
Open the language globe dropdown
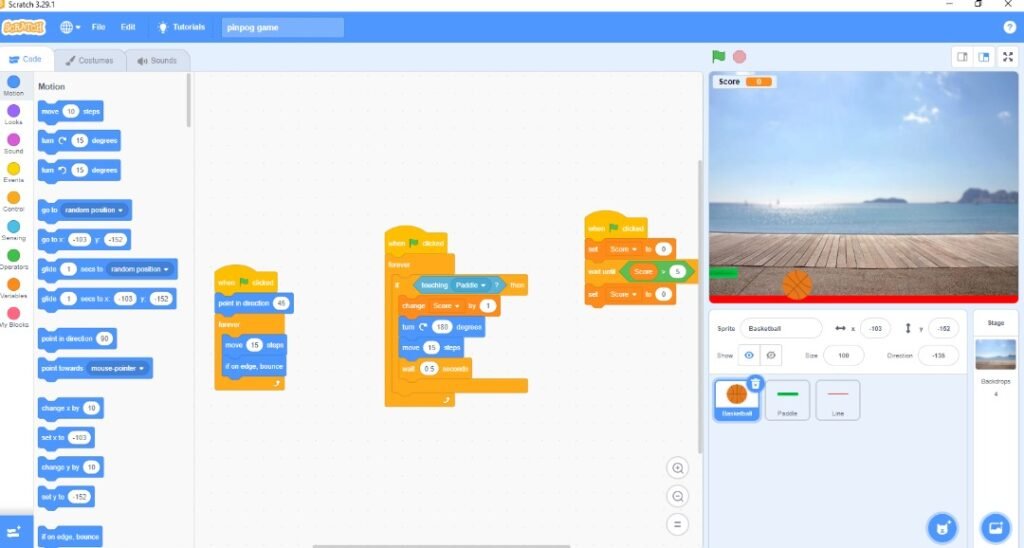pyautogui.click(x=70, y=27)
